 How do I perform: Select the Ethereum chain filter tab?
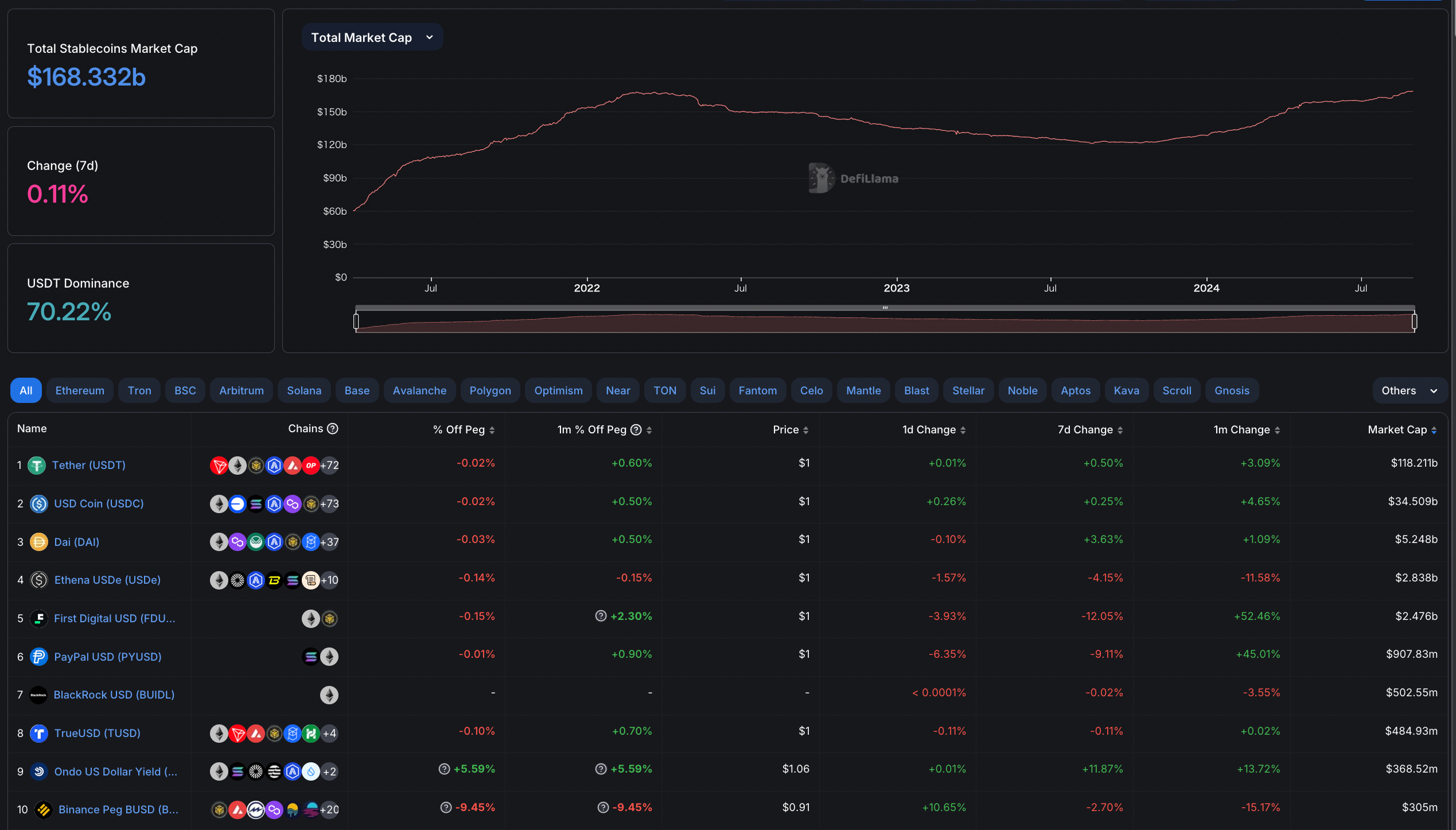point(80,391)
